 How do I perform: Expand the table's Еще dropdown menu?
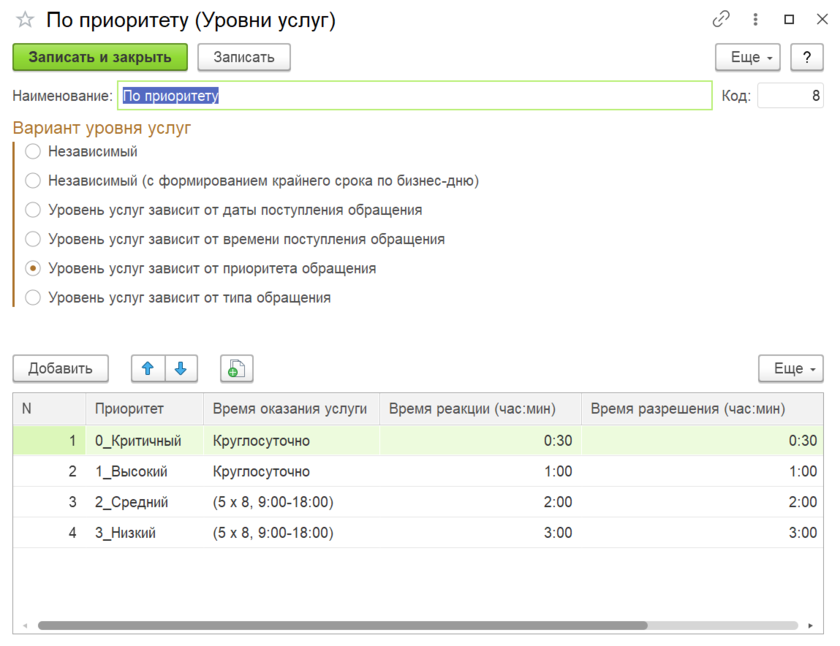(x=790, y=369)
